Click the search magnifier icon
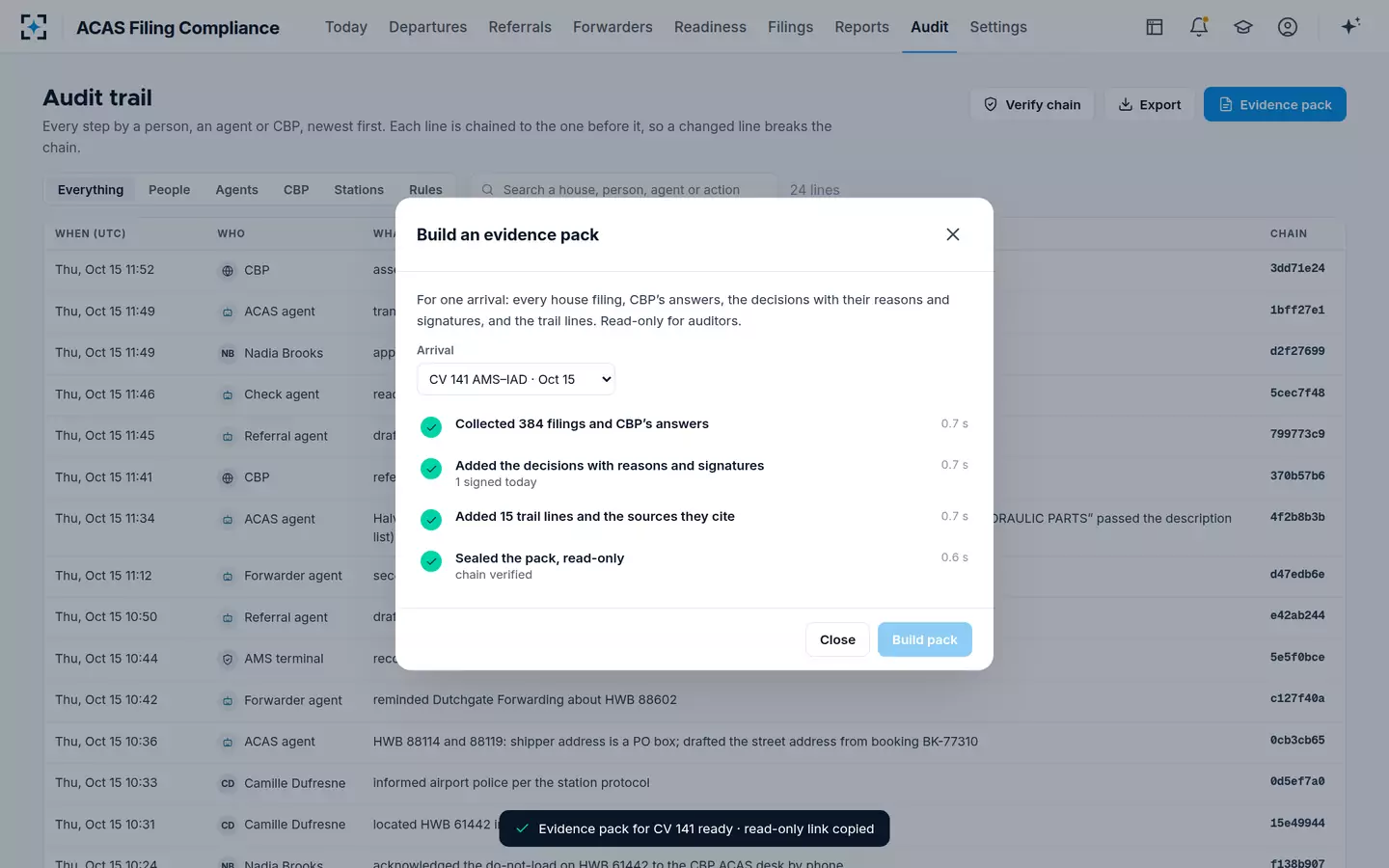The width and height of the screenshot is (1389, 868). click(x=487, y=190)
